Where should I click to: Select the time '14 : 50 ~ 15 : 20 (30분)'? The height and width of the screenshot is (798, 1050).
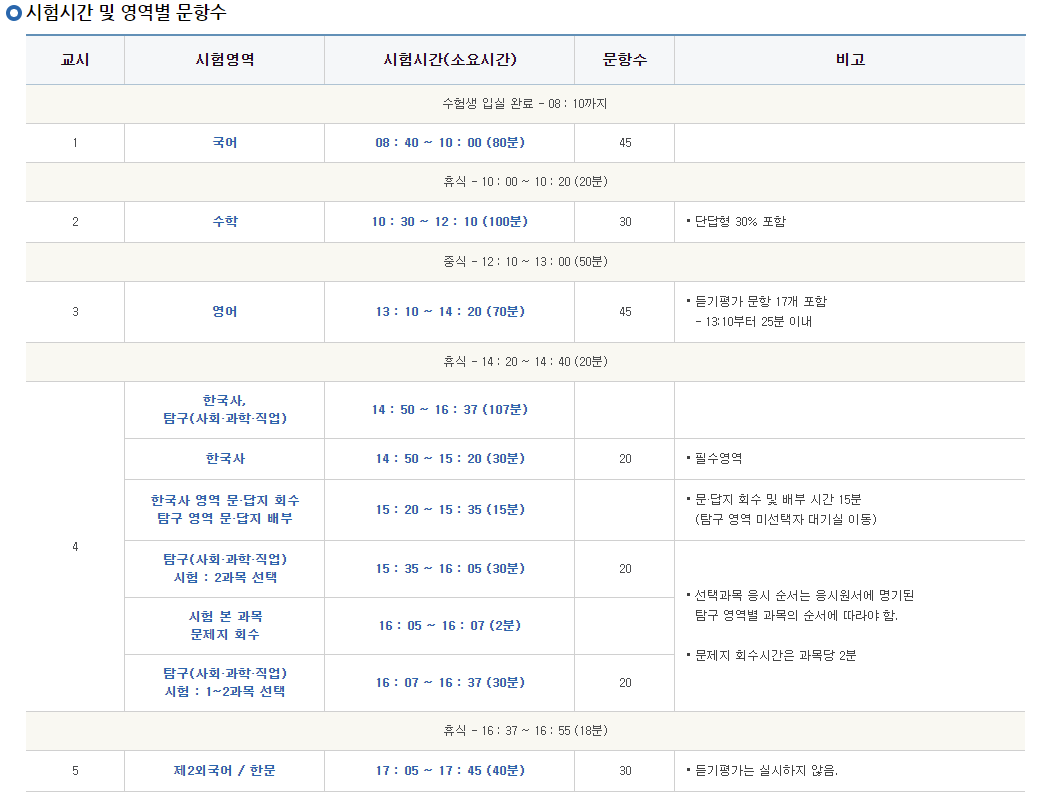tap(449, 459)
